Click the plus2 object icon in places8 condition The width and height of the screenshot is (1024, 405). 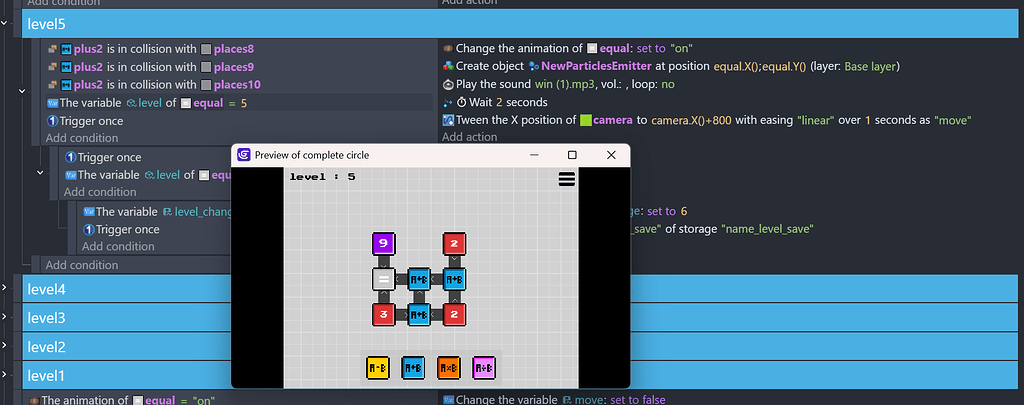coord(66,49)
